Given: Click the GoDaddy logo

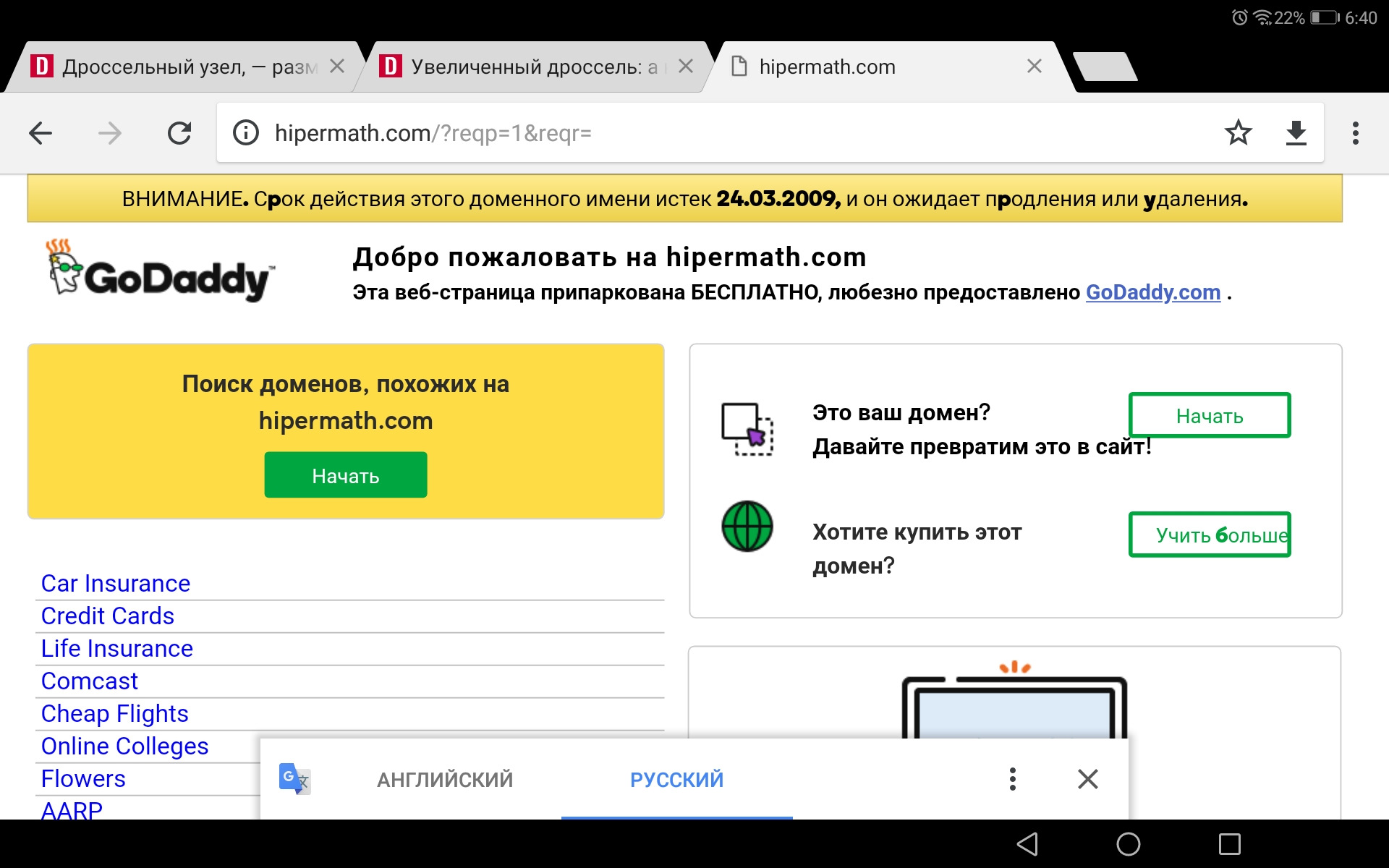Looking at the screenshot, I should 161,272.
